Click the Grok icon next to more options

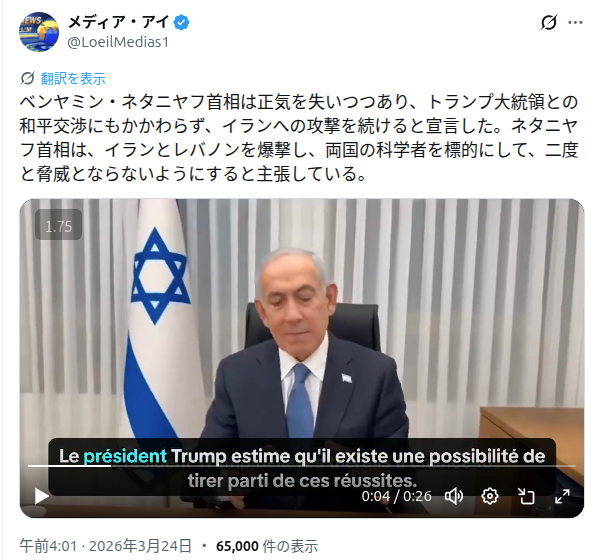[549, 23]
